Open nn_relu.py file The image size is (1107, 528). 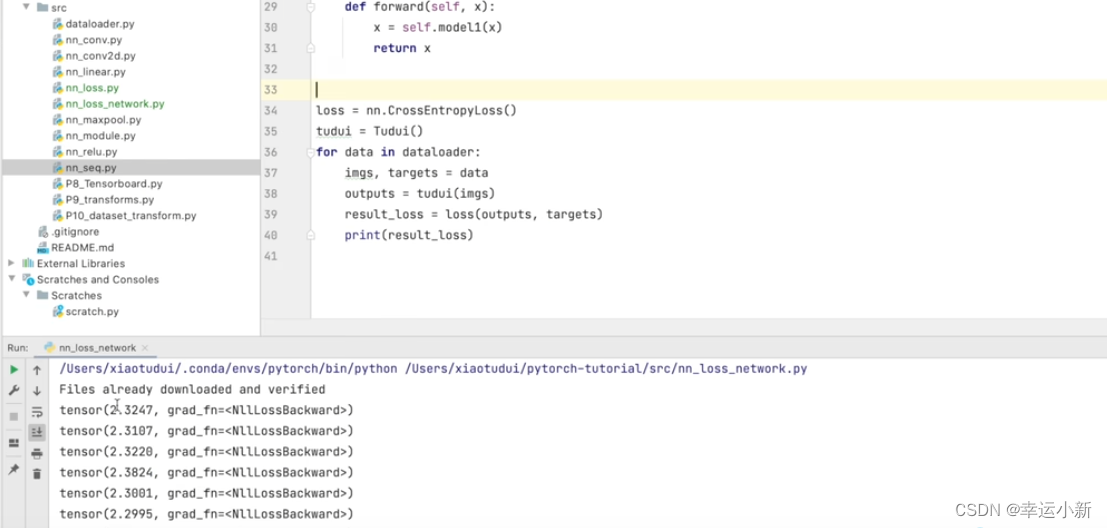click(x=91, y=152)
